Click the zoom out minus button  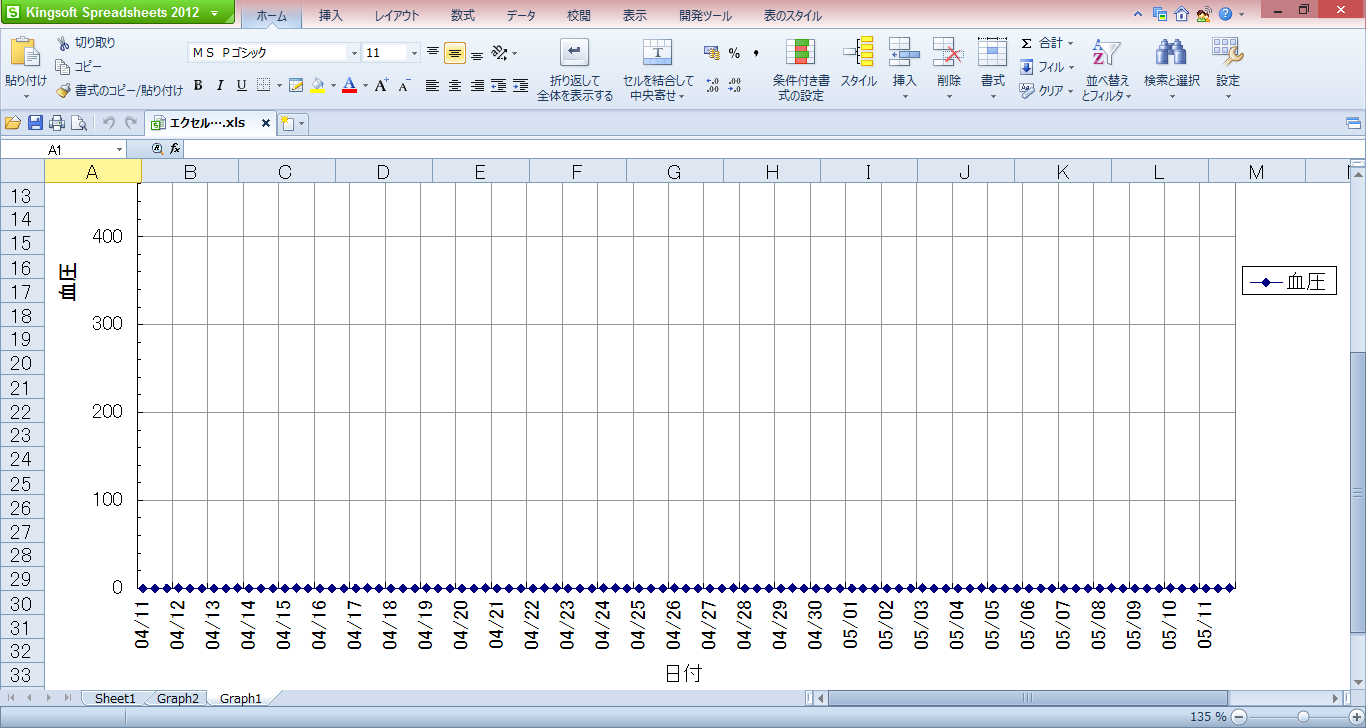click(x=1240, y=717)
